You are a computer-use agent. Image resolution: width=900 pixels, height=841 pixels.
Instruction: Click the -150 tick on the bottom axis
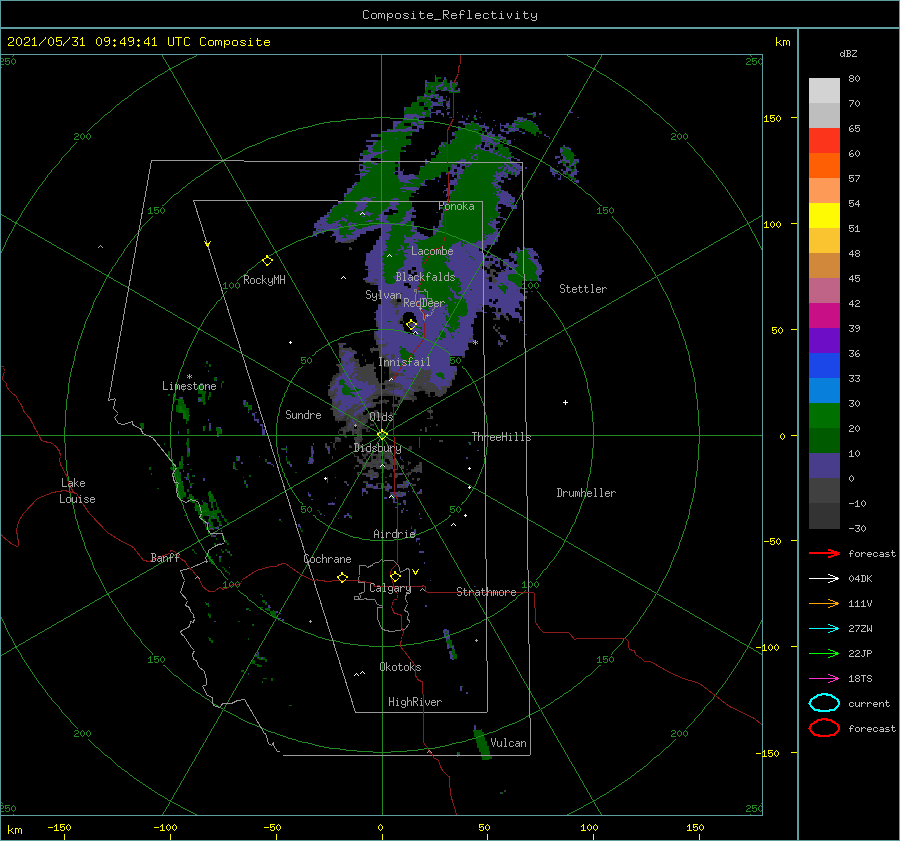coord(59,827)
